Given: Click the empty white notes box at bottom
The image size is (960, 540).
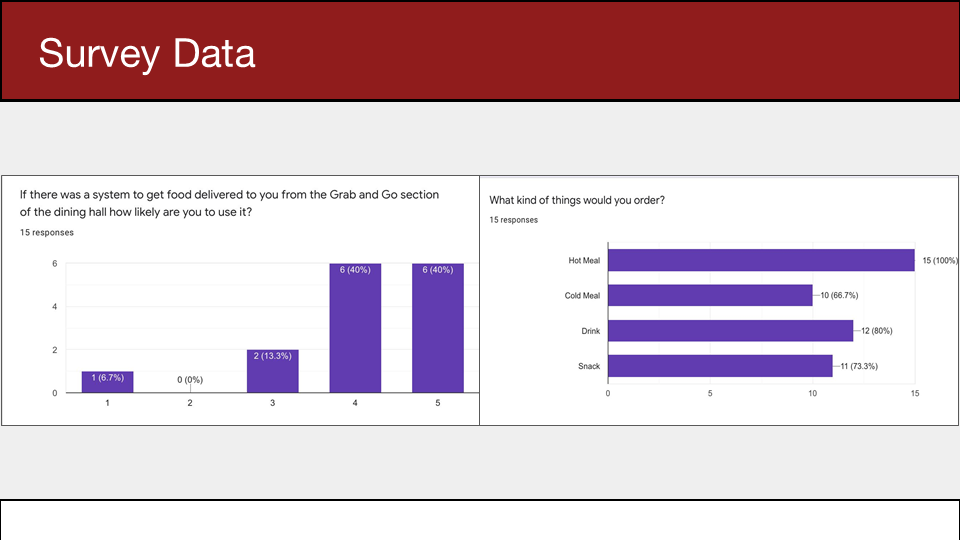Looking at the screenshot, I should (480, 520).
